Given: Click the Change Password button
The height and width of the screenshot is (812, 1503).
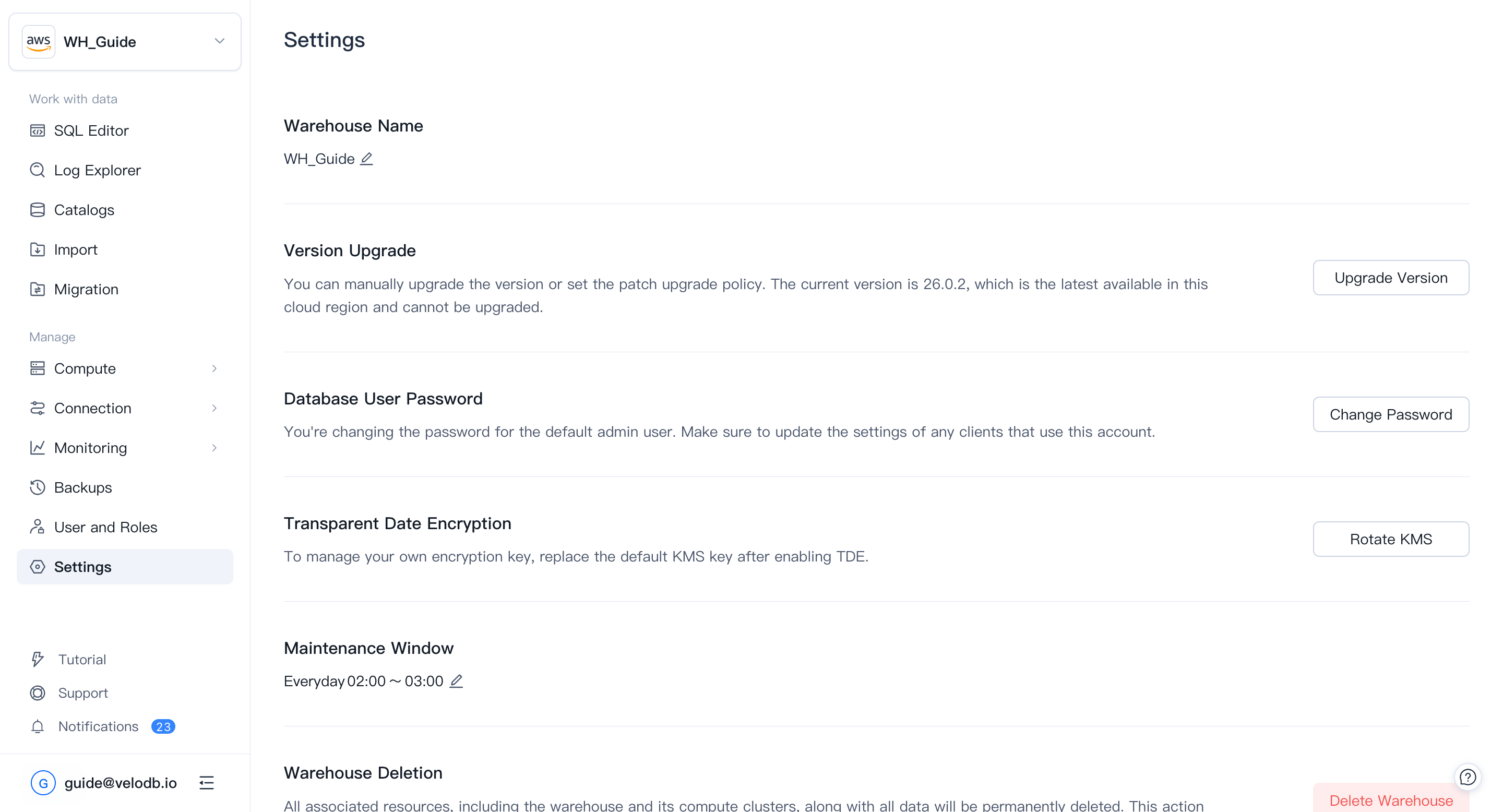Looking at the screenshot, I should point(1390,414).
